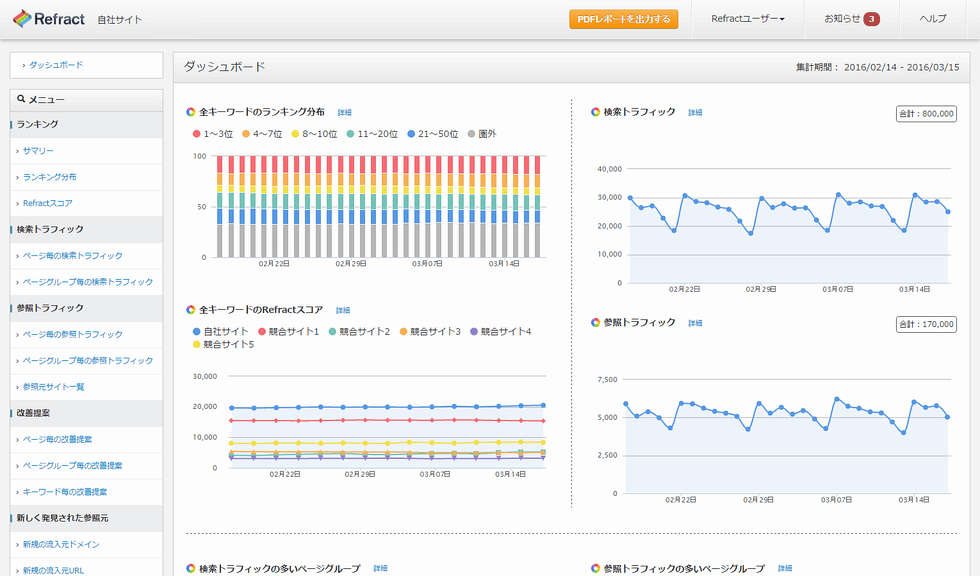This screenshot has width=980, height=576.
Task: Click the icon beside 検索トラフィックの多いページグループ
Action: click(191, 568)
